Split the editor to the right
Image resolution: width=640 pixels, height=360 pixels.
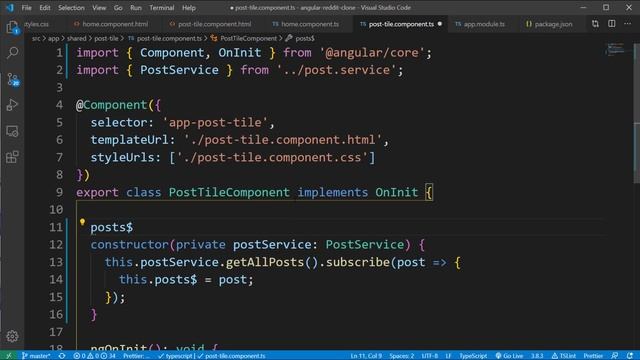pos(611,24)
